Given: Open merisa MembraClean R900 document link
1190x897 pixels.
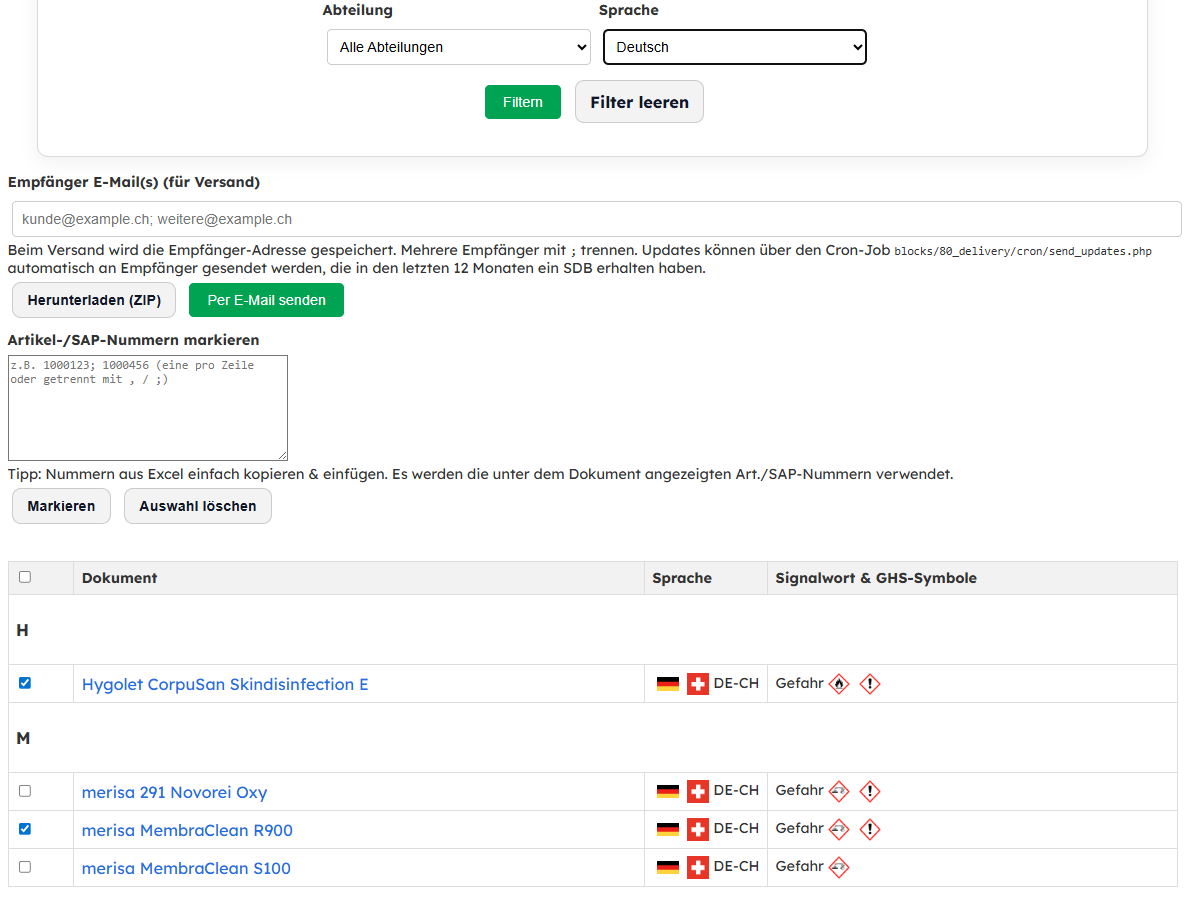Looking at the screenshot, I should 187,830.
